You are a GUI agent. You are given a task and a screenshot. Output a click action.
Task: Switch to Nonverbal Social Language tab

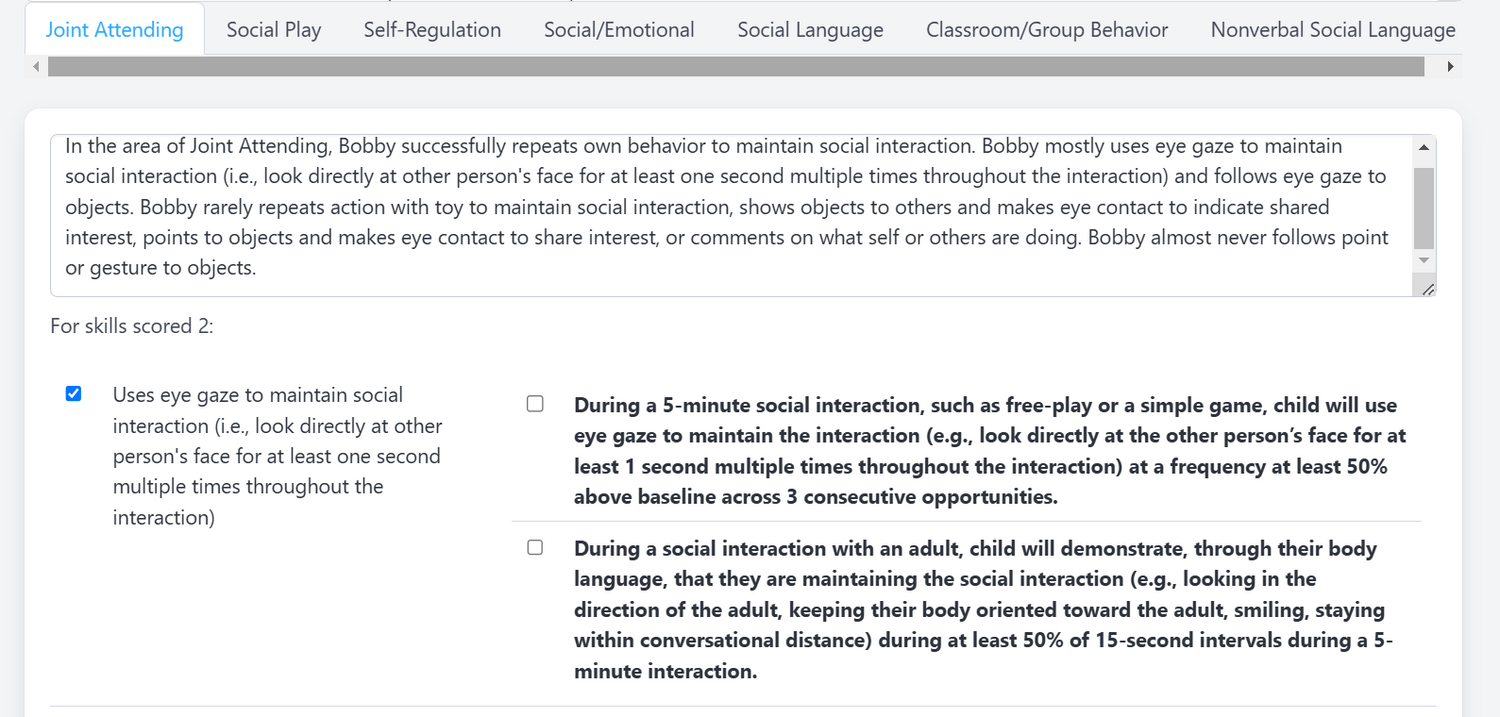(x=1332, y=30)
